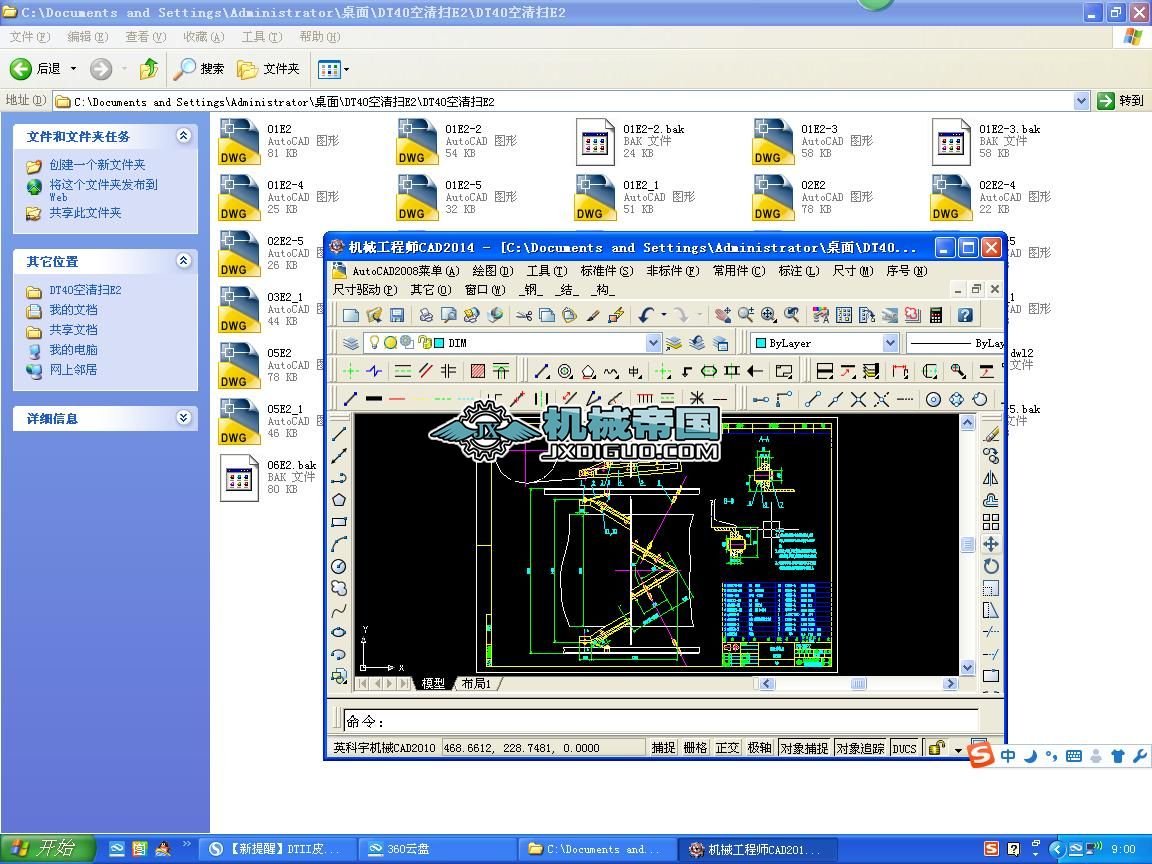This screenshot has height=864, width=1152.
Task: Toggle 正交 (Ortho) mode in status bar
Action: (727, 748)
